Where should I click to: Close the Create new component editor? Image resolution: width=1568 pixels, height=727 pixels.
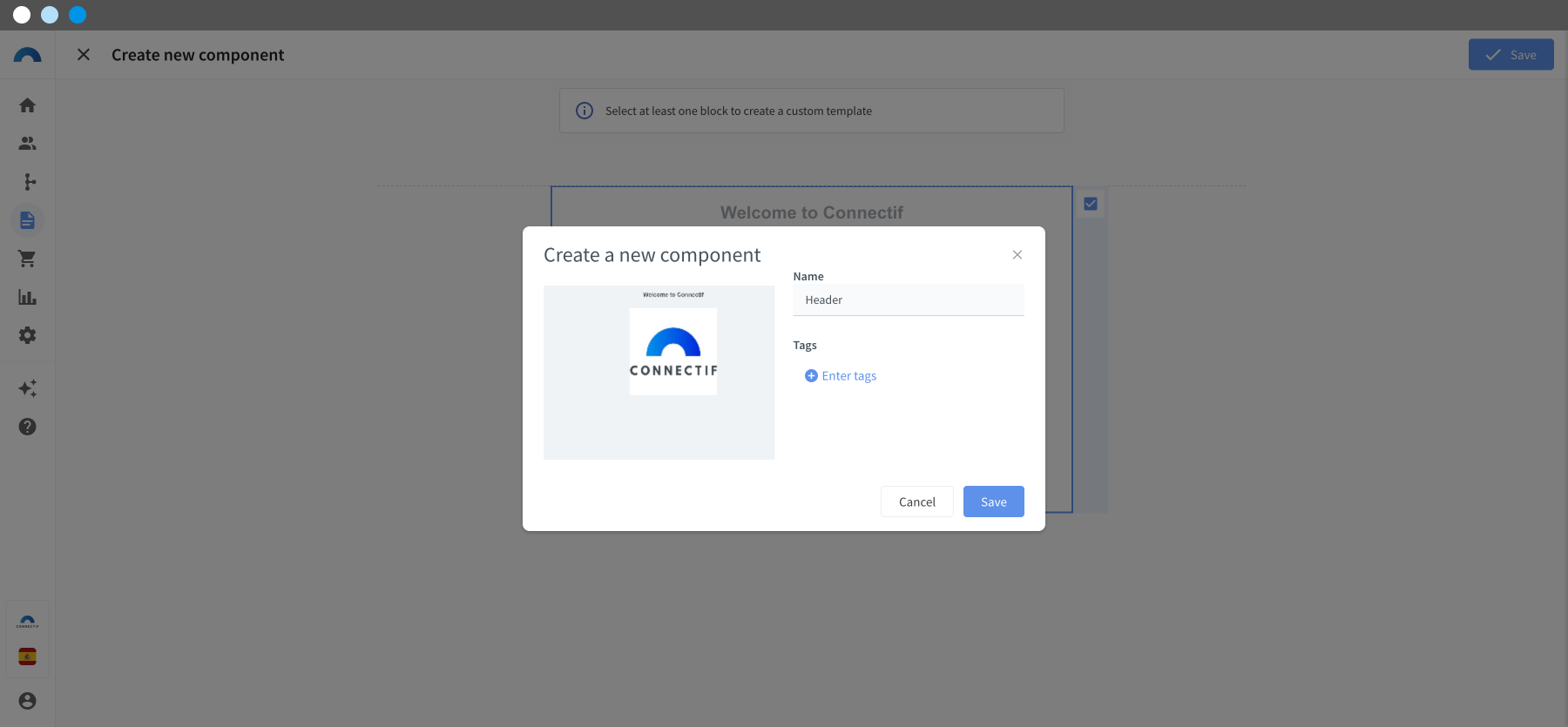[x=84, y=55]
